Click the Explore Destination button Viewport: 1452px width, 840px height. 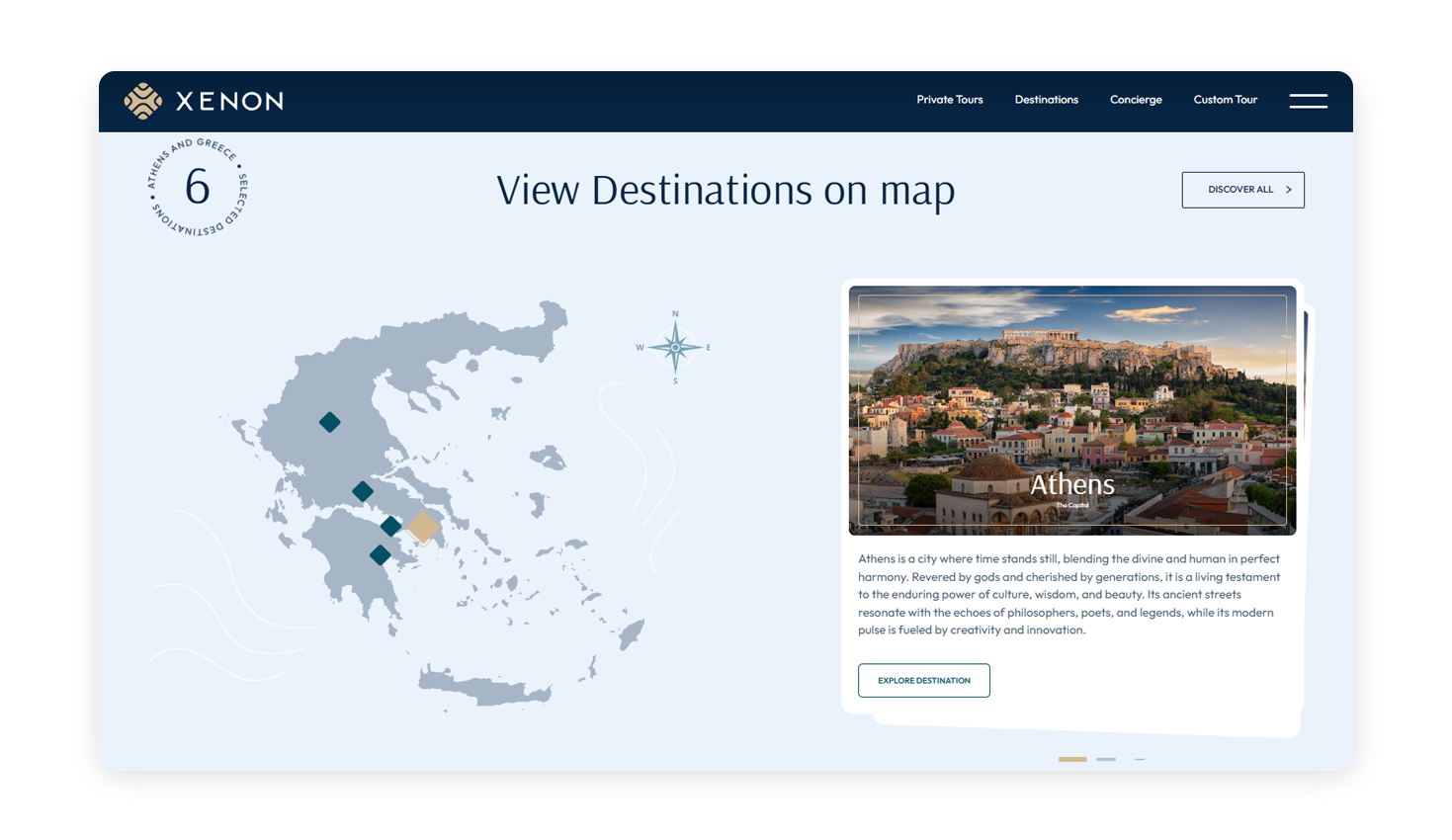coord(923,680)
